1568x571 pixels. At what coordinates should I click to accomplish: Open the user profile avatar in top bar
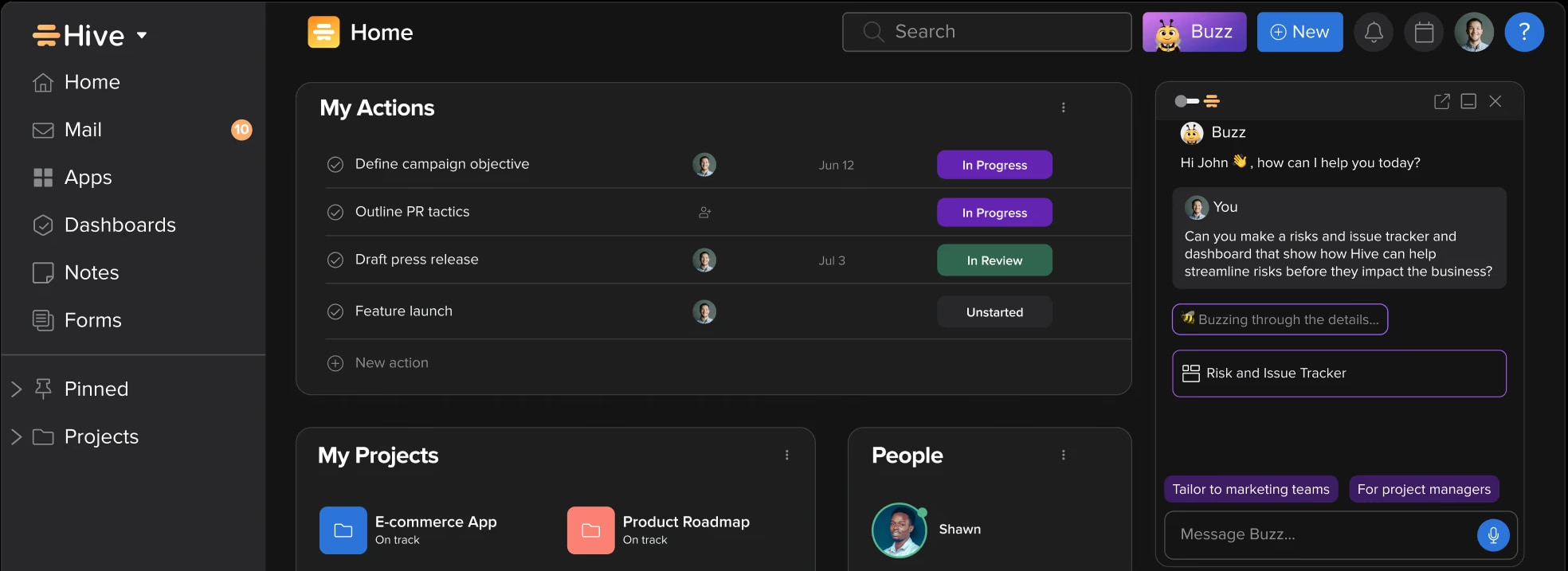point(1474,32)
